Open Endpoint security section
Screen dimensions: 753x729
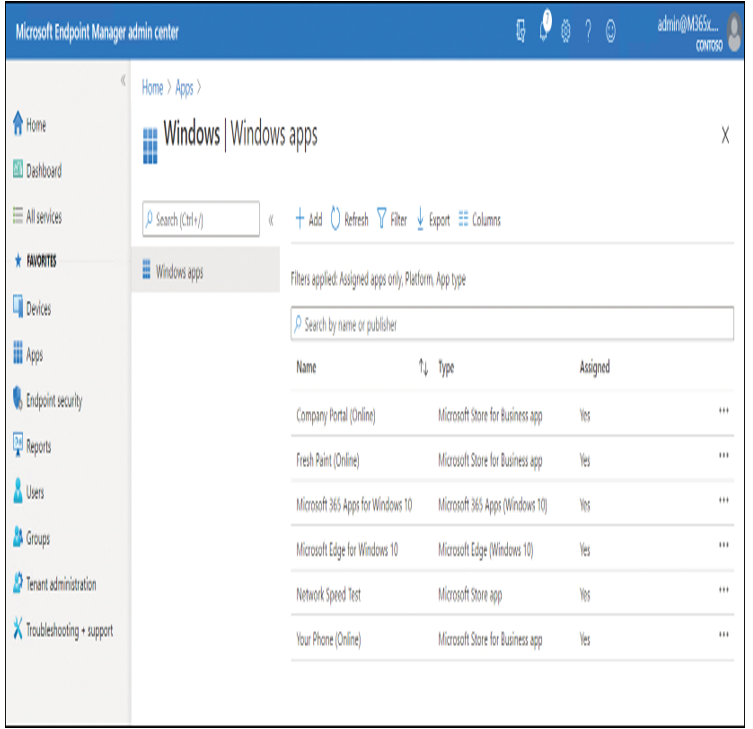pos(48,400)
